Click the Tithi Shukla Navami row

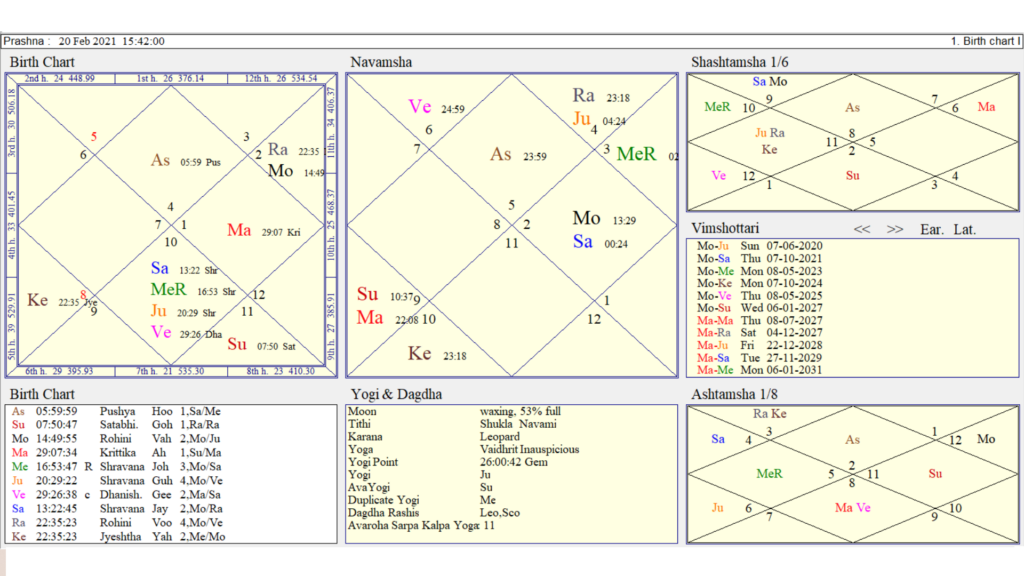pos(452,424)
